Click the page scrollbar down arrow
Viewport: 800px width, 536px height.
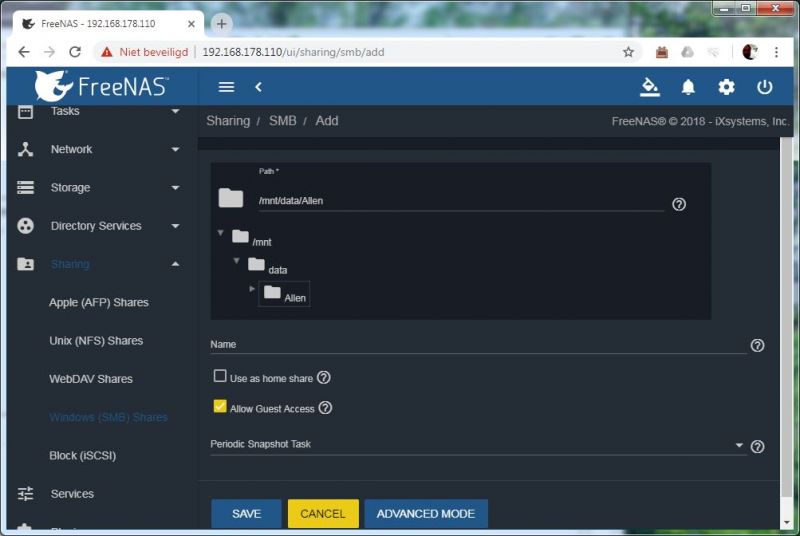[x=787, y=523]
